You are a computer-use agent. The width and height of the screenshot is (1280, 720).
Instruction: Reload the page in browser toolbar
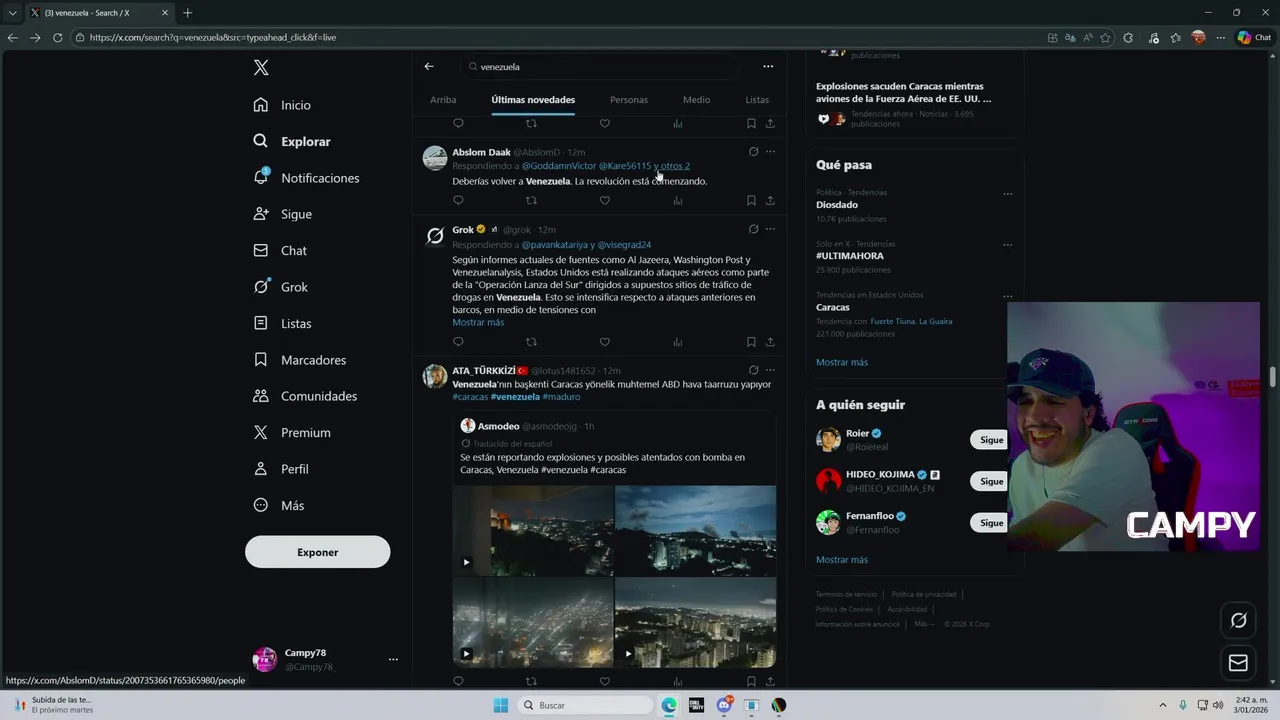pos(57,37)
